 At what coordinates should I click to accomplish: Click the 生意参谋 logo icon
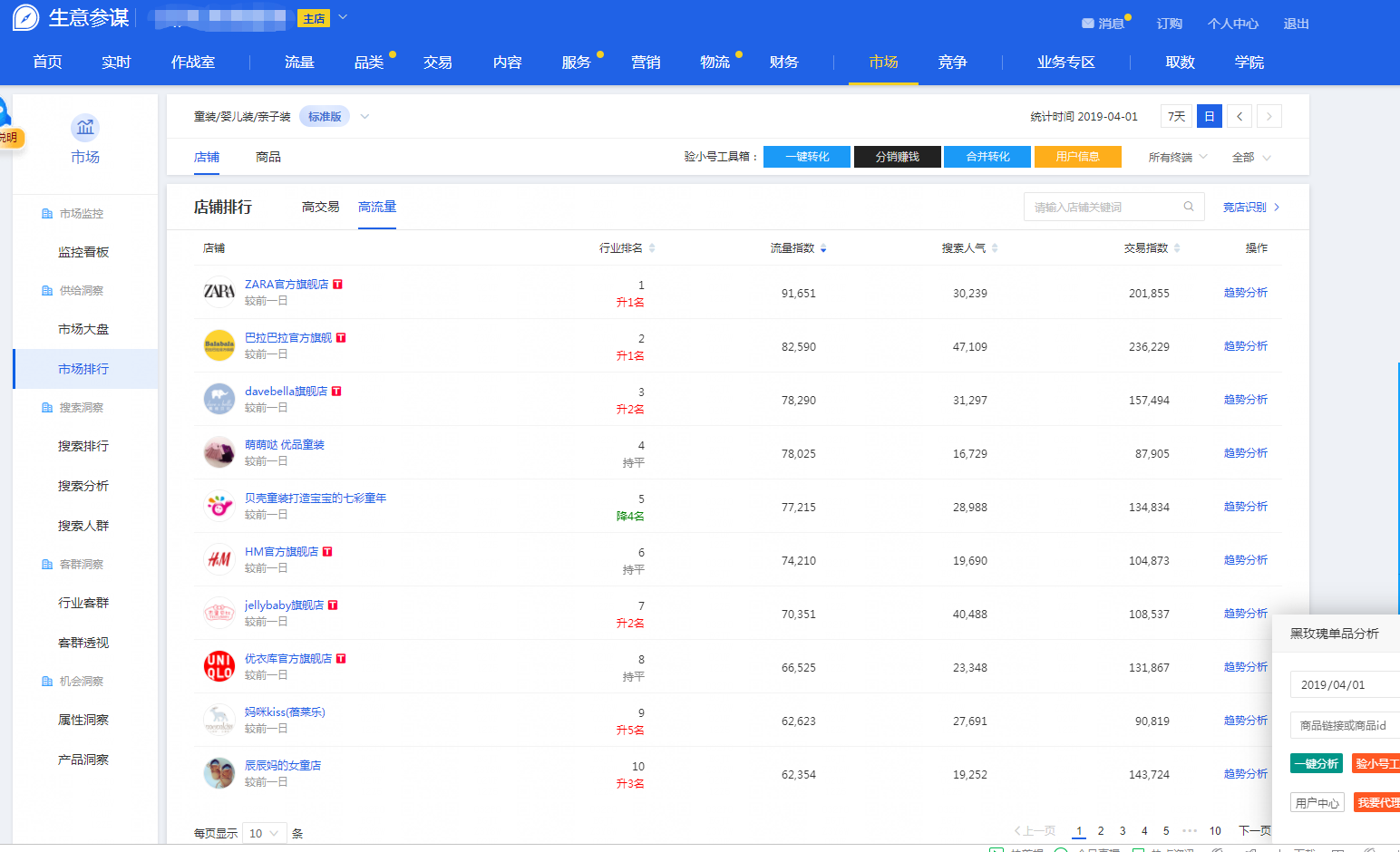point(25,18)
